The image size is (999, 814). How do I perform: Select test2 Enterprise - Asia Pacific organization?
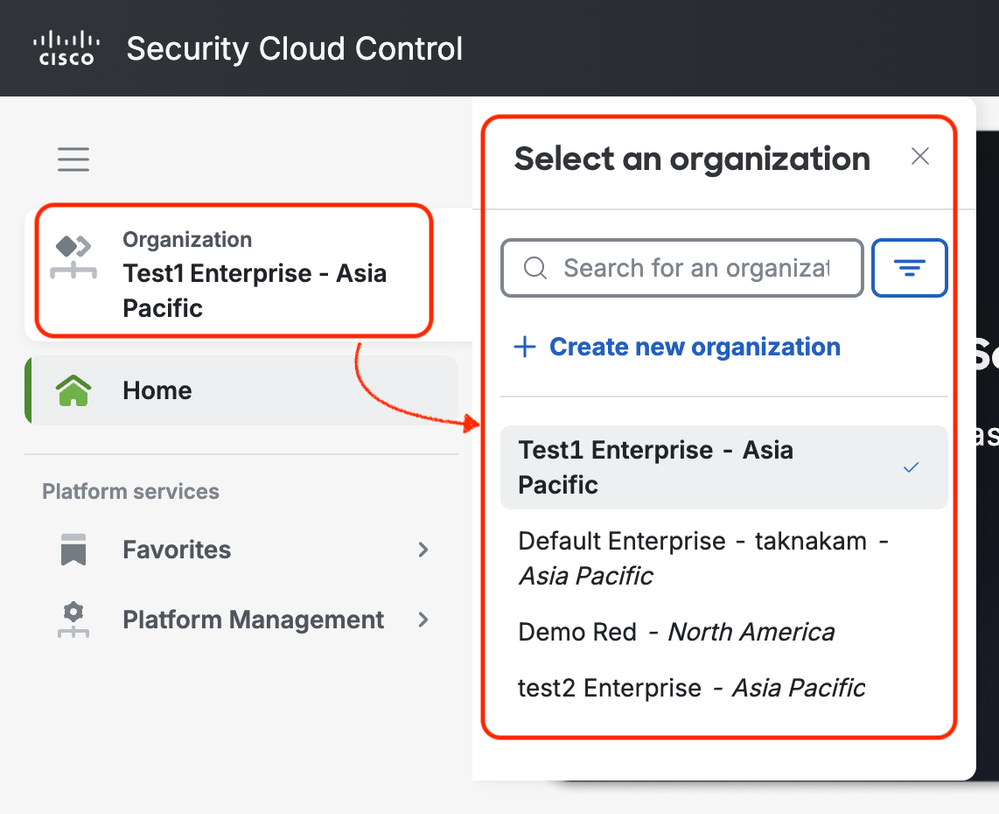(724, 689)
